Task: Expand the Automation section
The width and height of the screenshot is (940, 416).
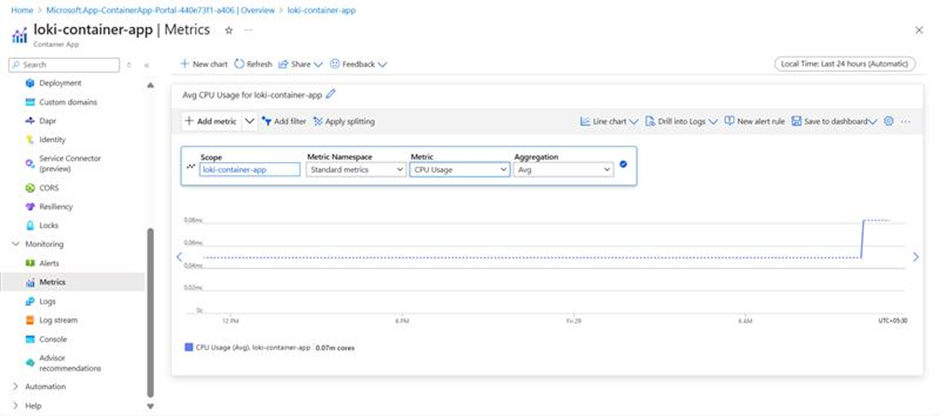Action: 16,387
